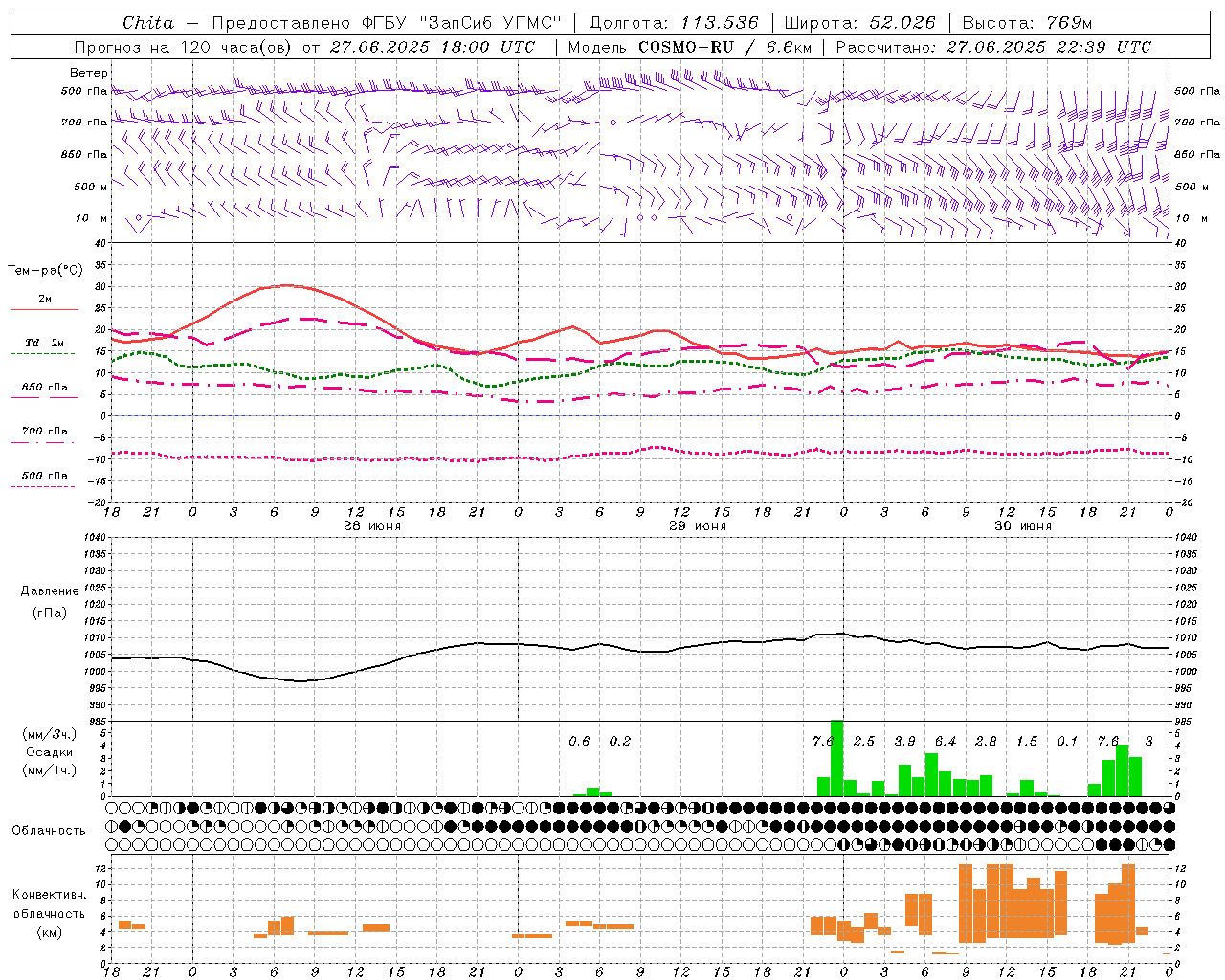Select the Тем-ра(°C) axis title

(45, 271)
